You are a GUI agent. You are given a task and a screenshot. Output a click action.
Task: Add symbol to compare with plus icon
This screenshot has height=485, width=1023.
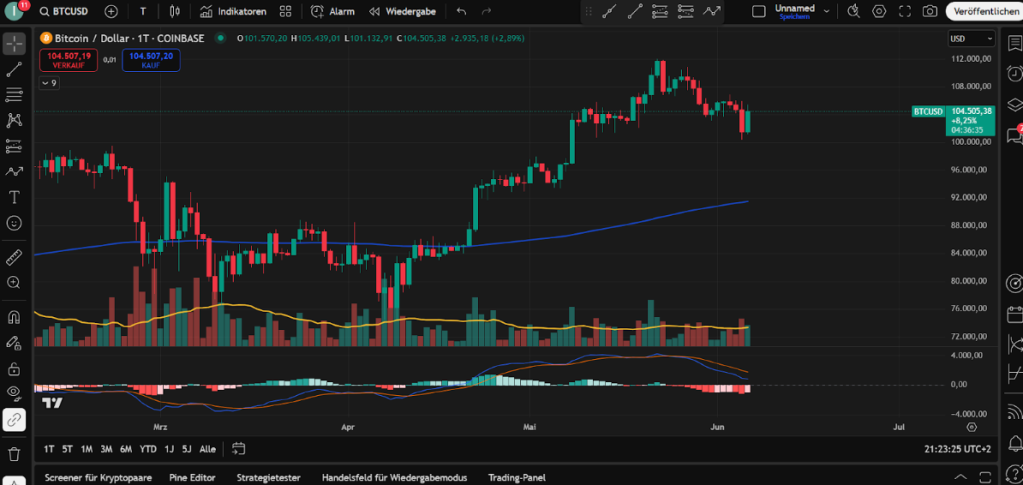tap(111, 11)
